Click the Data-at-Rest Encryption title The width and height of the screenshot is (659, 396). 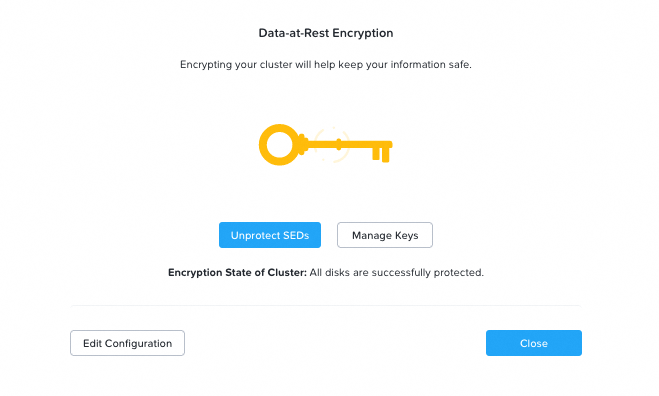click(326, 33)
